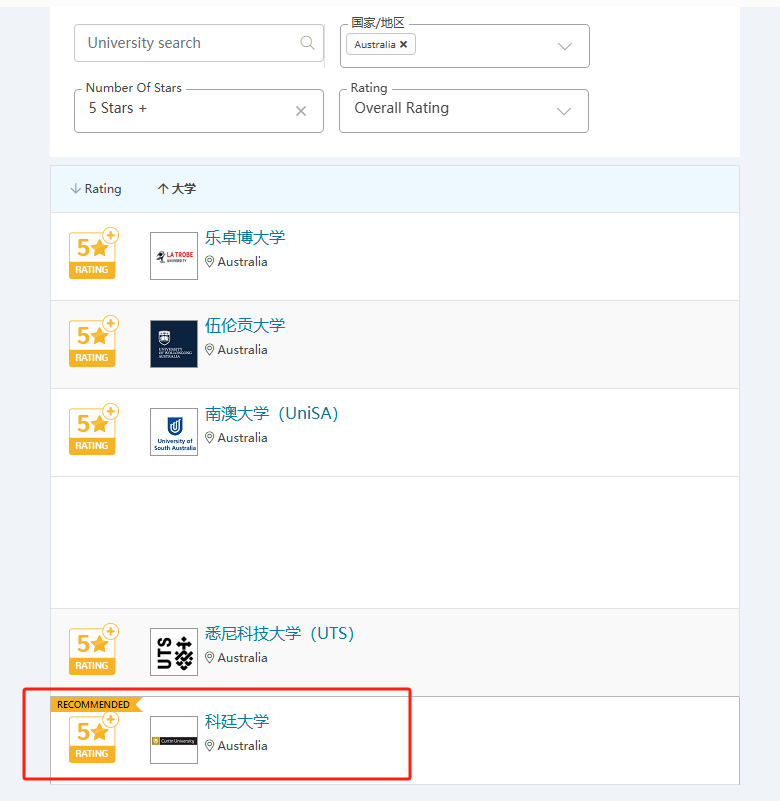
Task: Sort the list by 大学 column
Action: coord(177,189)
